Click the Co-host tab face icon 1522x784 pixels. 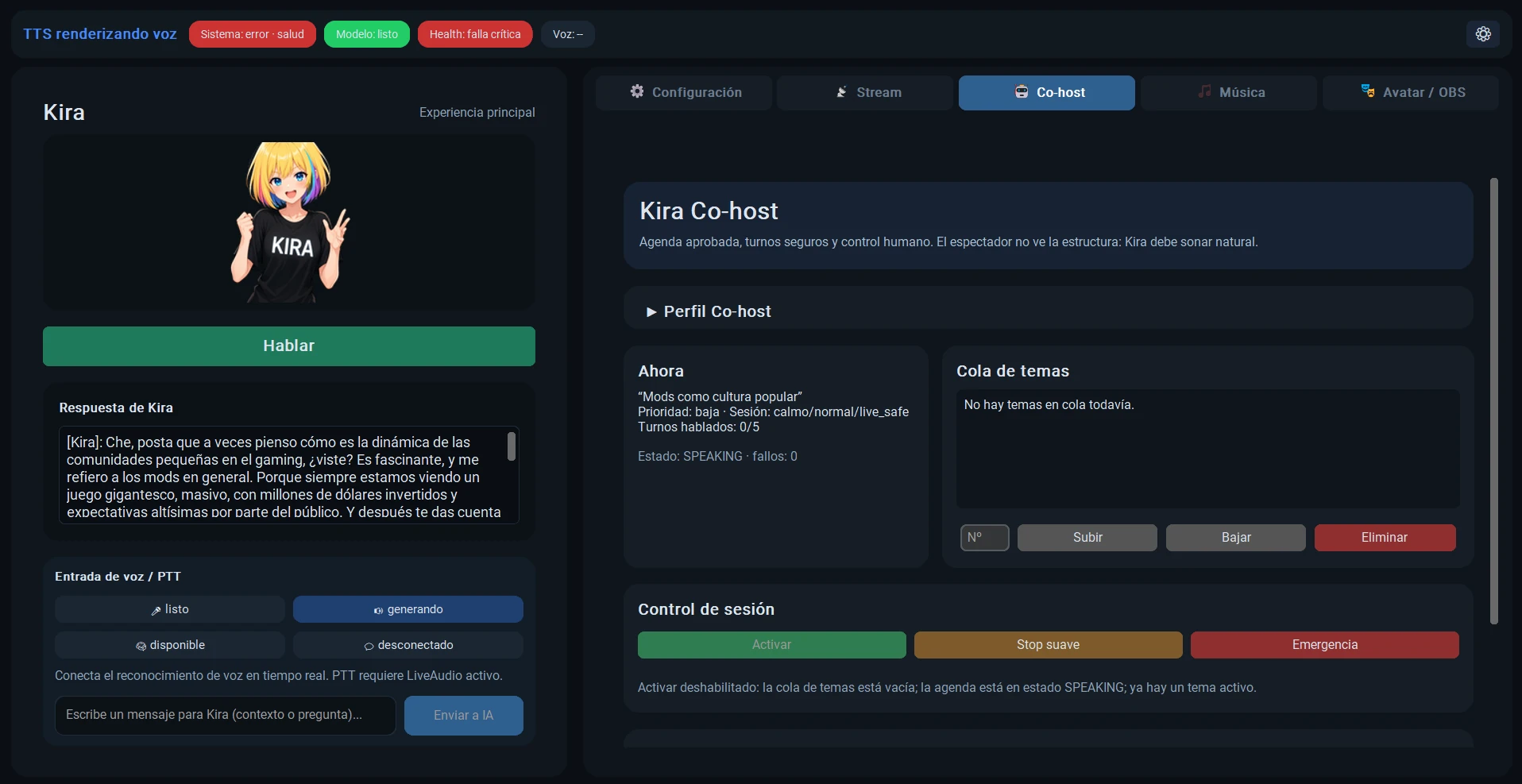[1022, 92]
